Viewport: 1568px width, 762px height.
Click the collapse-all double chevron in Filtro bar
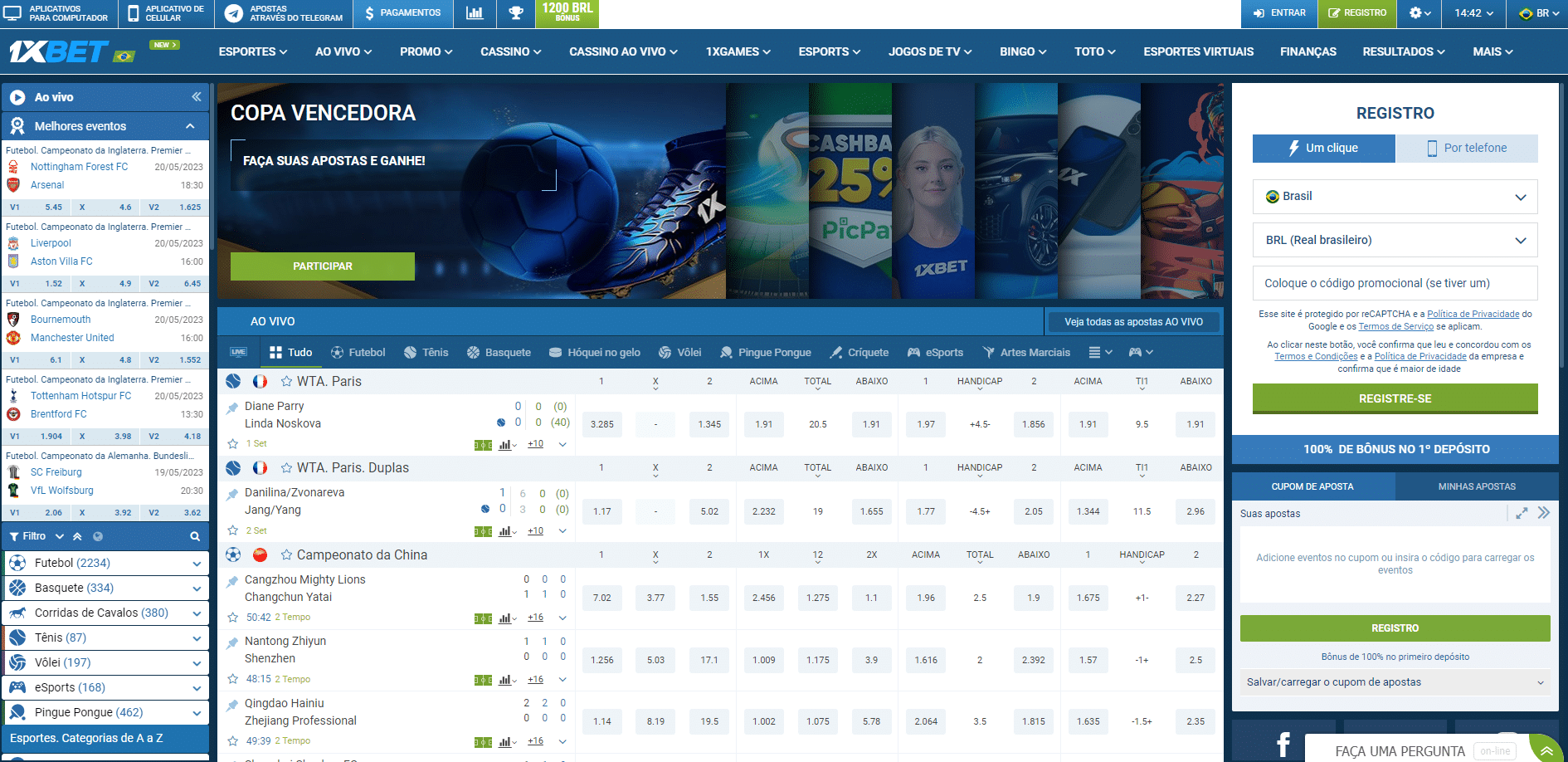[78, 536]
